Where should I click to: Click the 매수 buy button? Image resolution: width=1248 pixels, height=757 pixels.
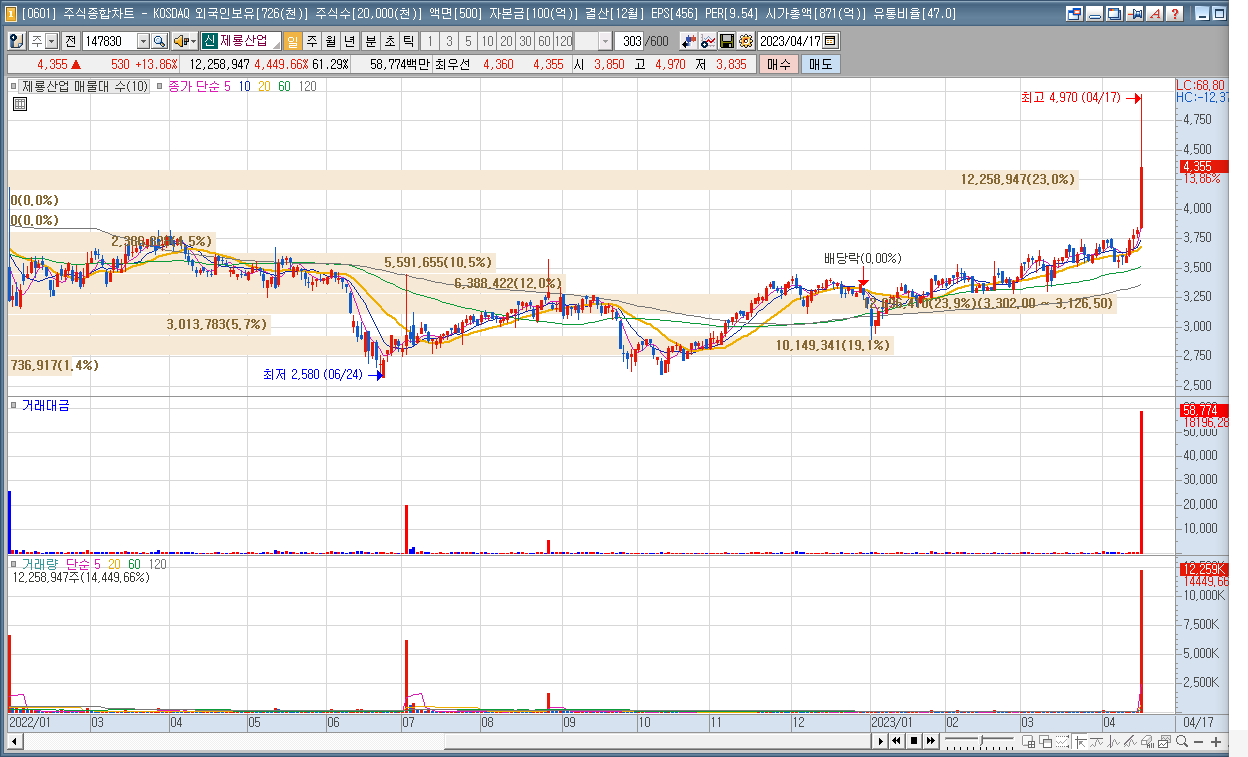tap(778, 64)
